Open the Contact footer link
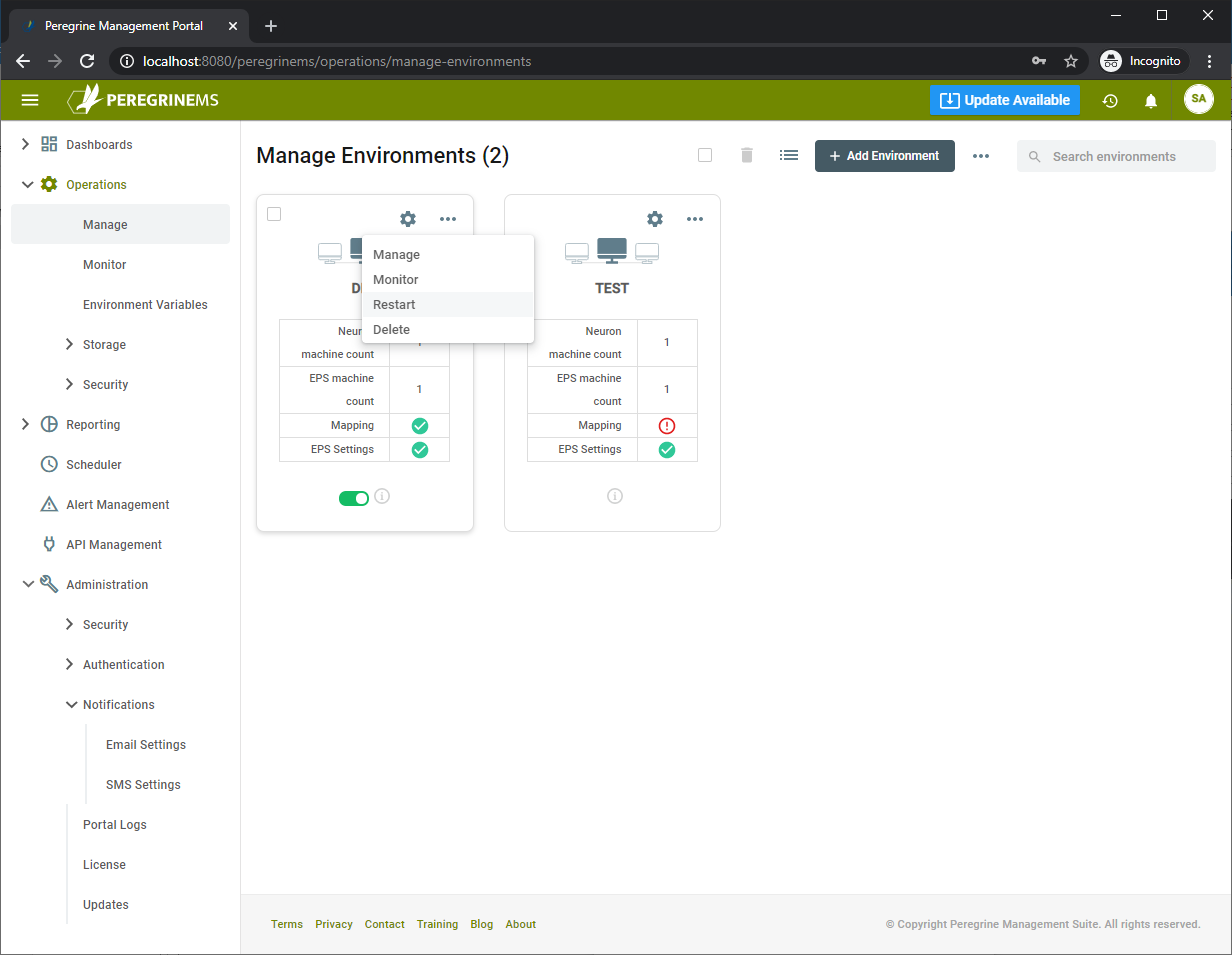 point(385,924)
